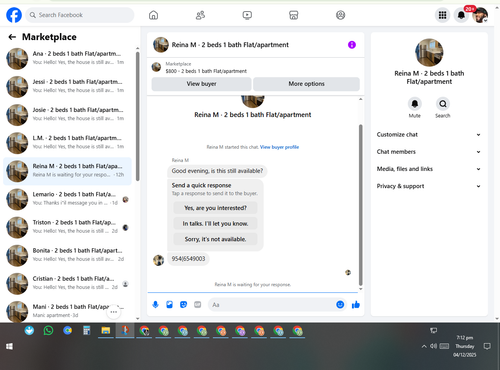Open the account profile picture menu

click(x=480, y=15)
